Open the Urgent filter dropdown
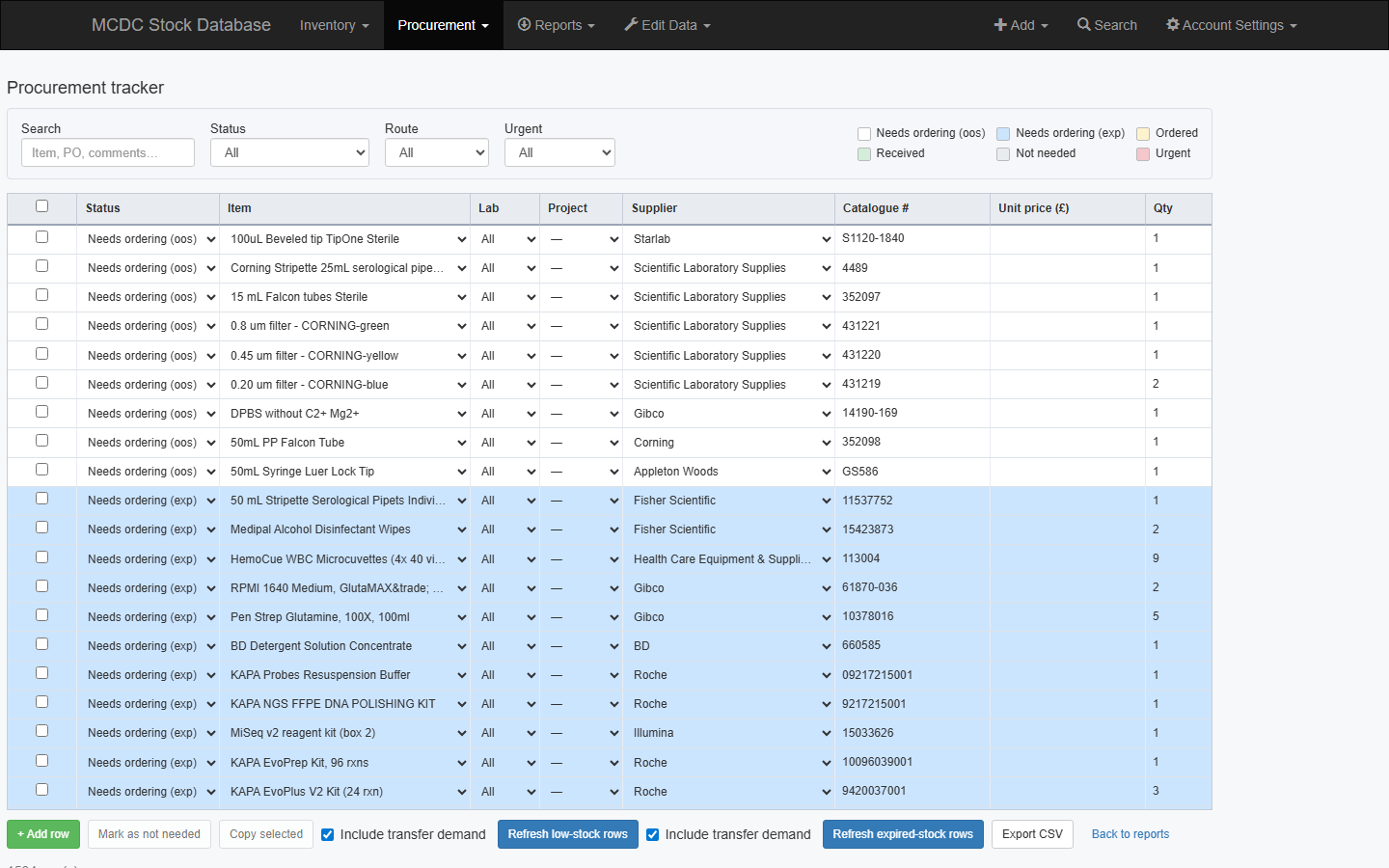 (x=559, y=152)
